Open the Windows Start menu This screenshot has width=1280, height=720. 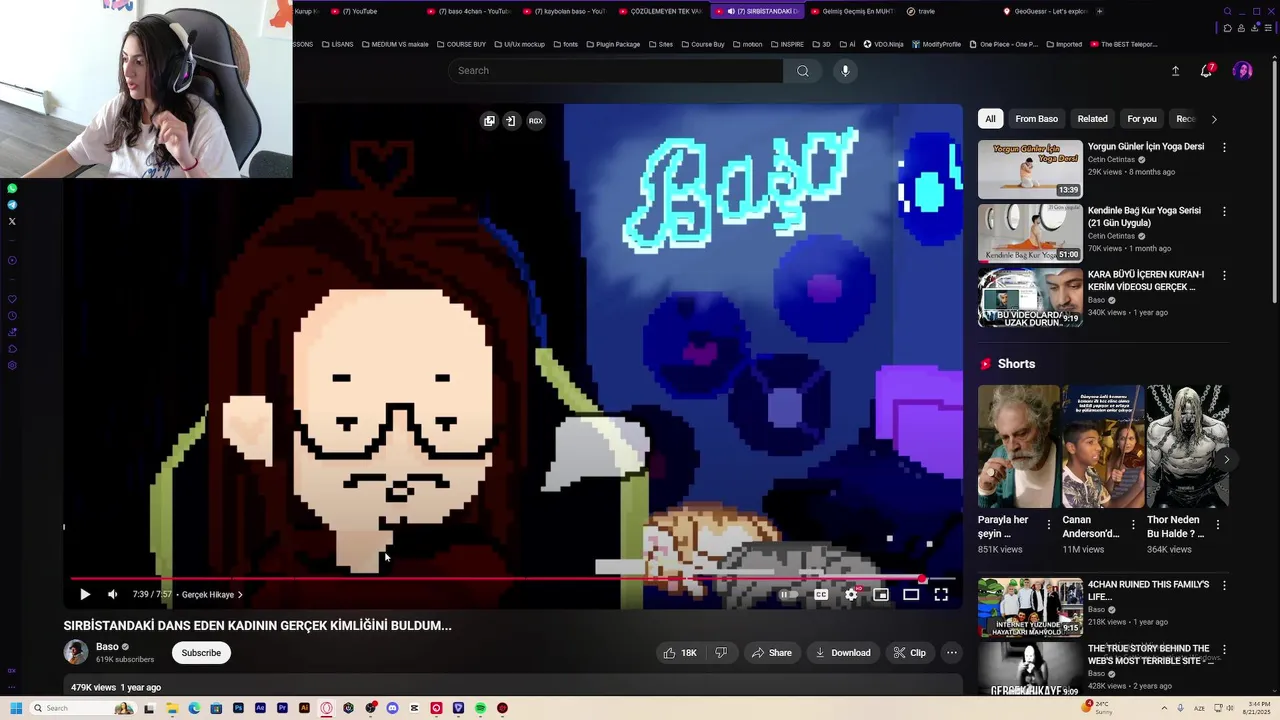point(16,708)
